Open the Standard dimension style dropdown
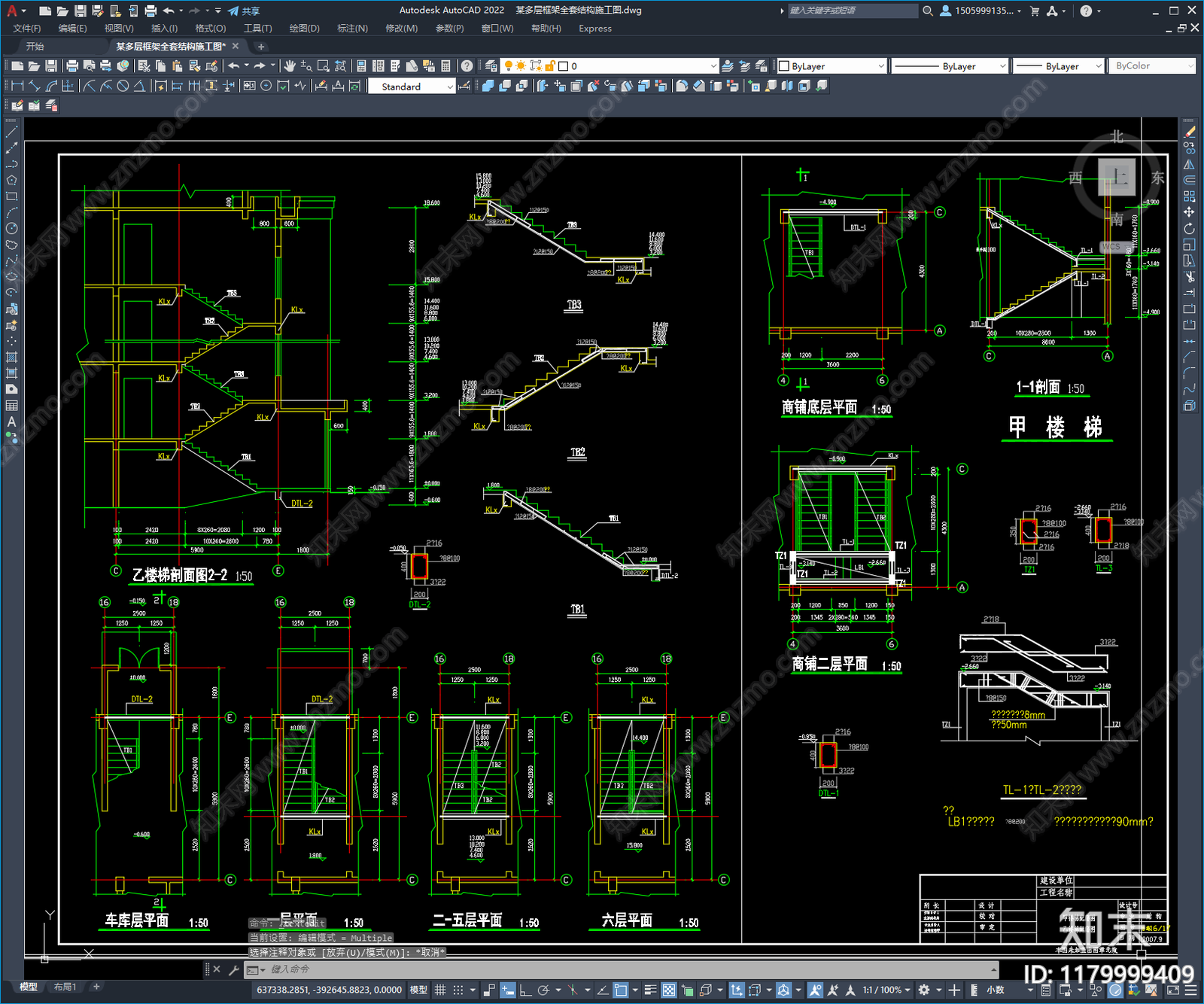 pos(412,87)
